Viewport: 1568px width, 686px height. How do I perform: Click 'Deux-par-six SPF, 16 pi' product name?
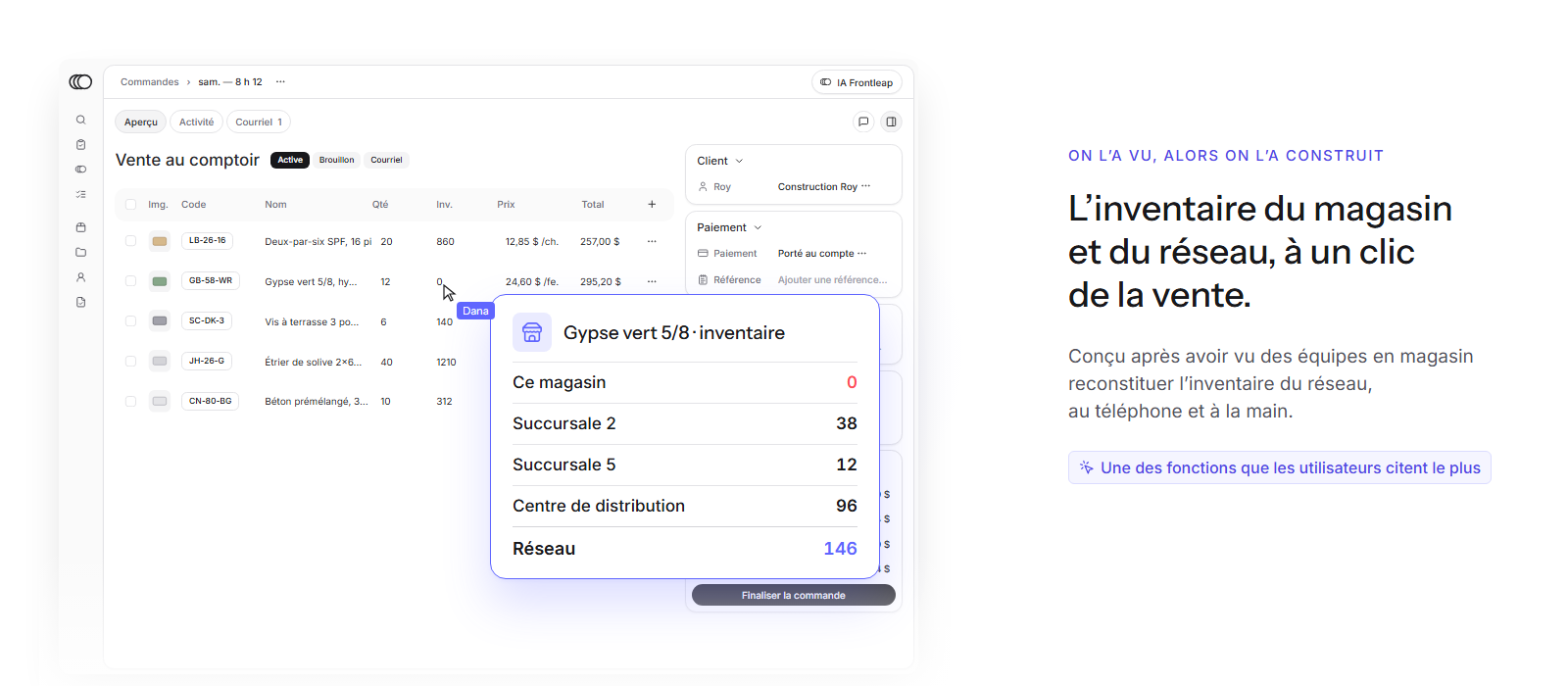(x=318, y=241)
